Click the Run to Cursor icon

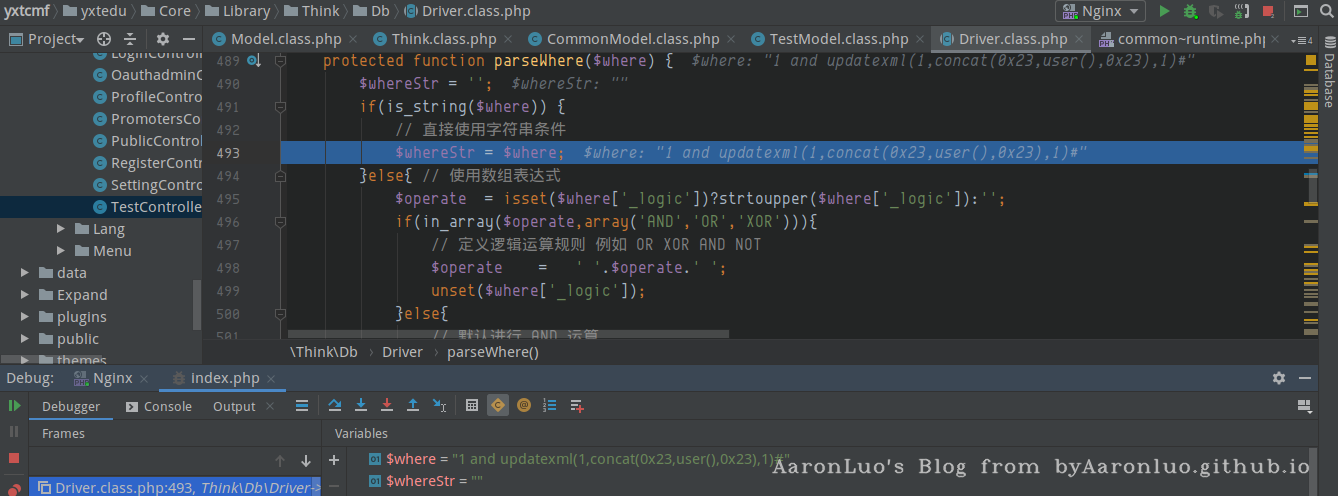pyautogui.click(x=439, y=405)
